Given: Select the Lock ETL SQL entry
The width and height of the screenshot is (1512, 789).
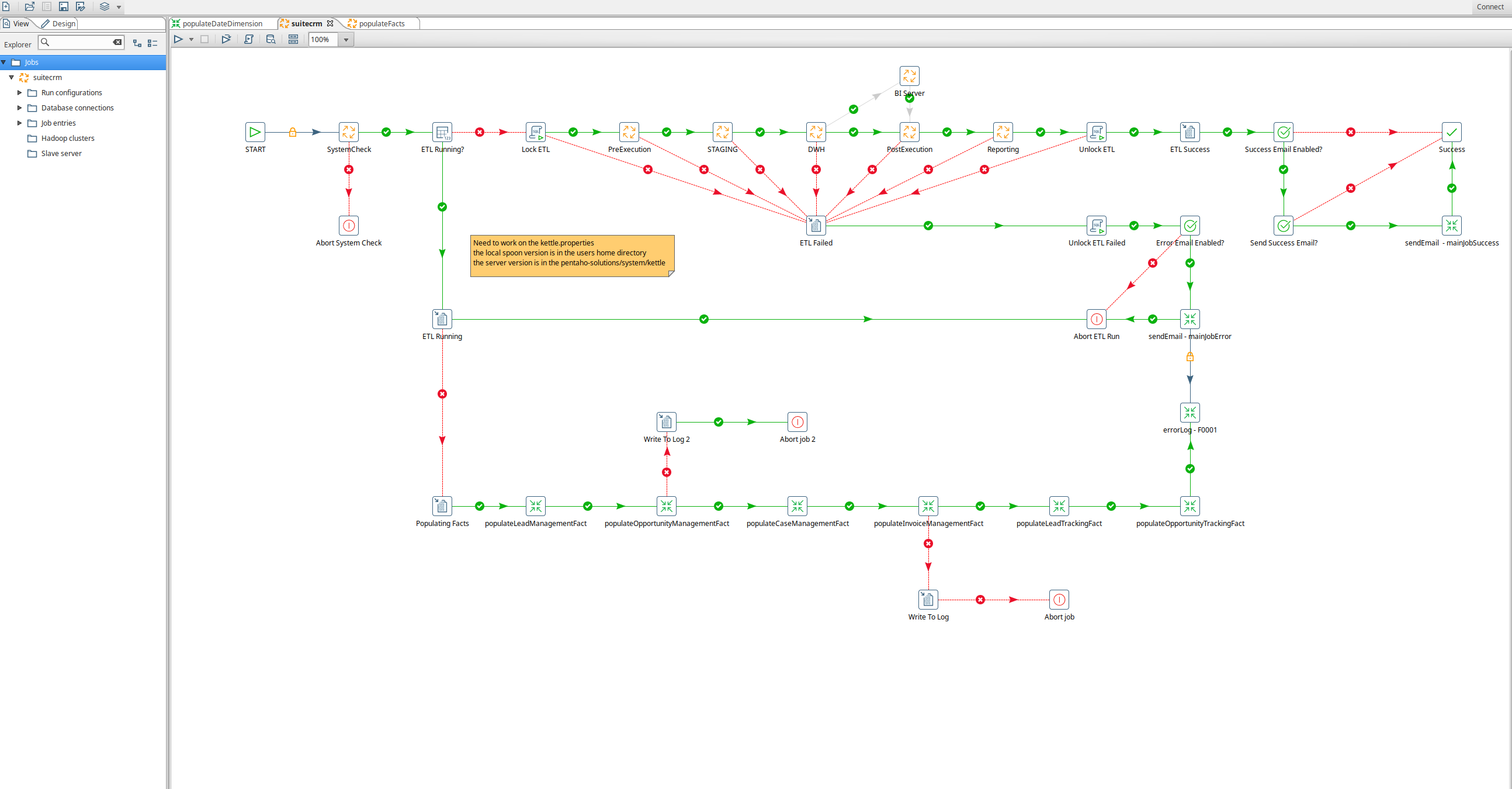Looking at the screenshot, I should [535, 132].
